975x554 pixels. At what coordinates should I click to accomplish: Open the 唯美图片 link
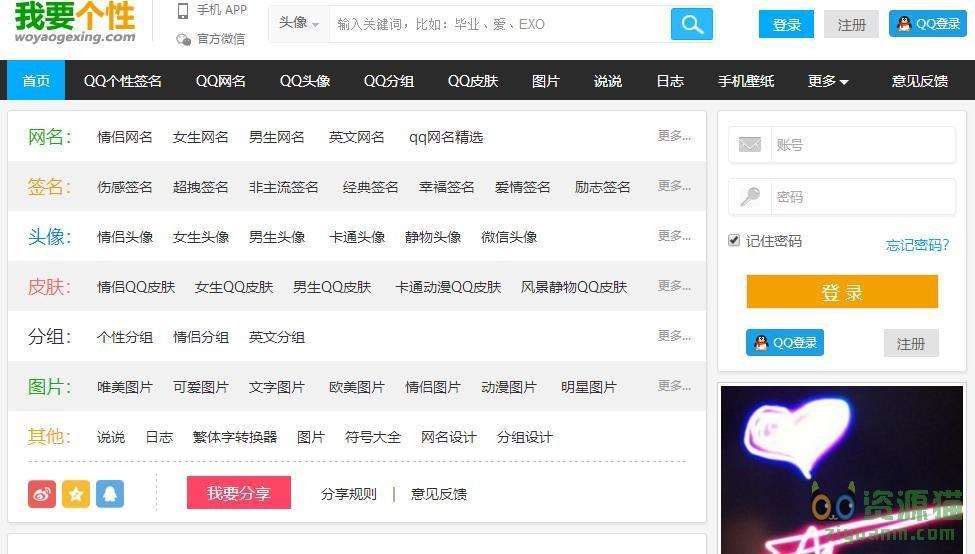click(124, 387)
